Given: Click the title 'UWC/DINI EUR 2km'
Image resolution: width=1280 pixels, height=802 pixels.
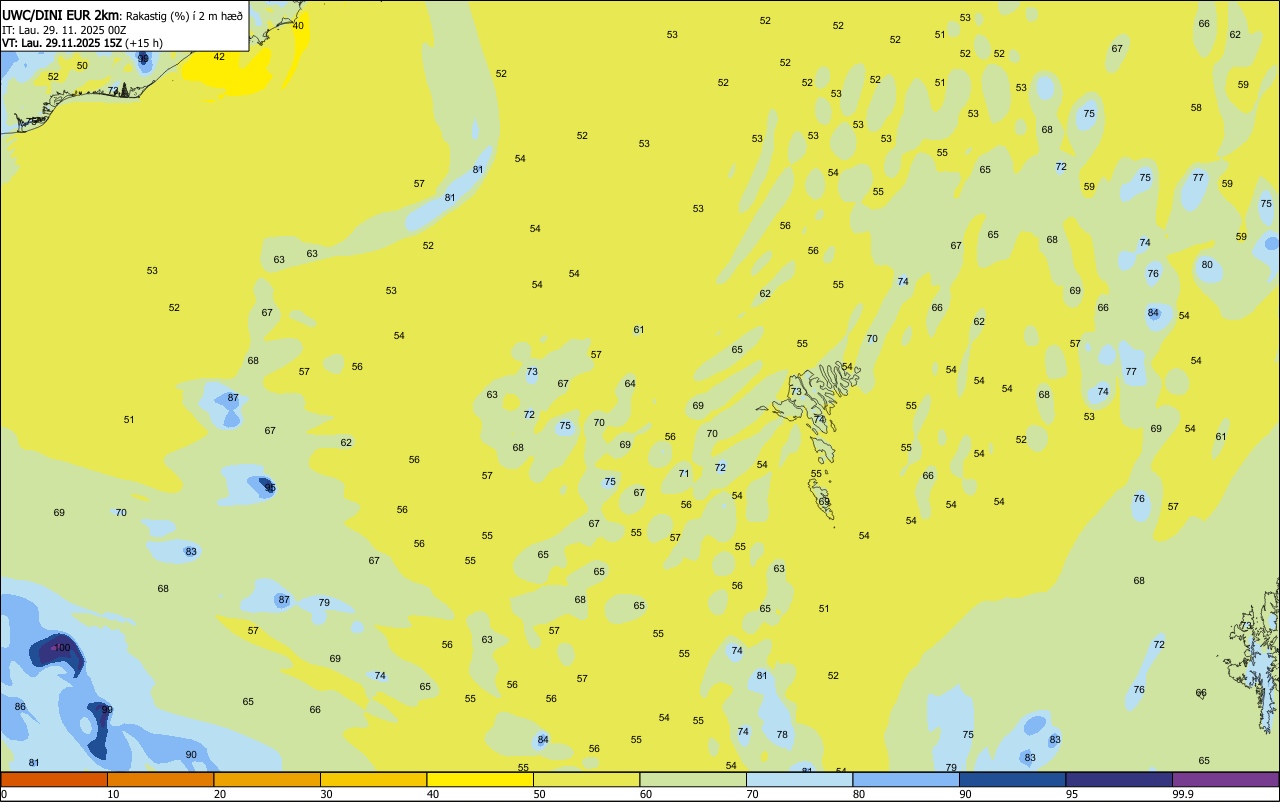Looking at the screenshot, I should click(61, 15).
